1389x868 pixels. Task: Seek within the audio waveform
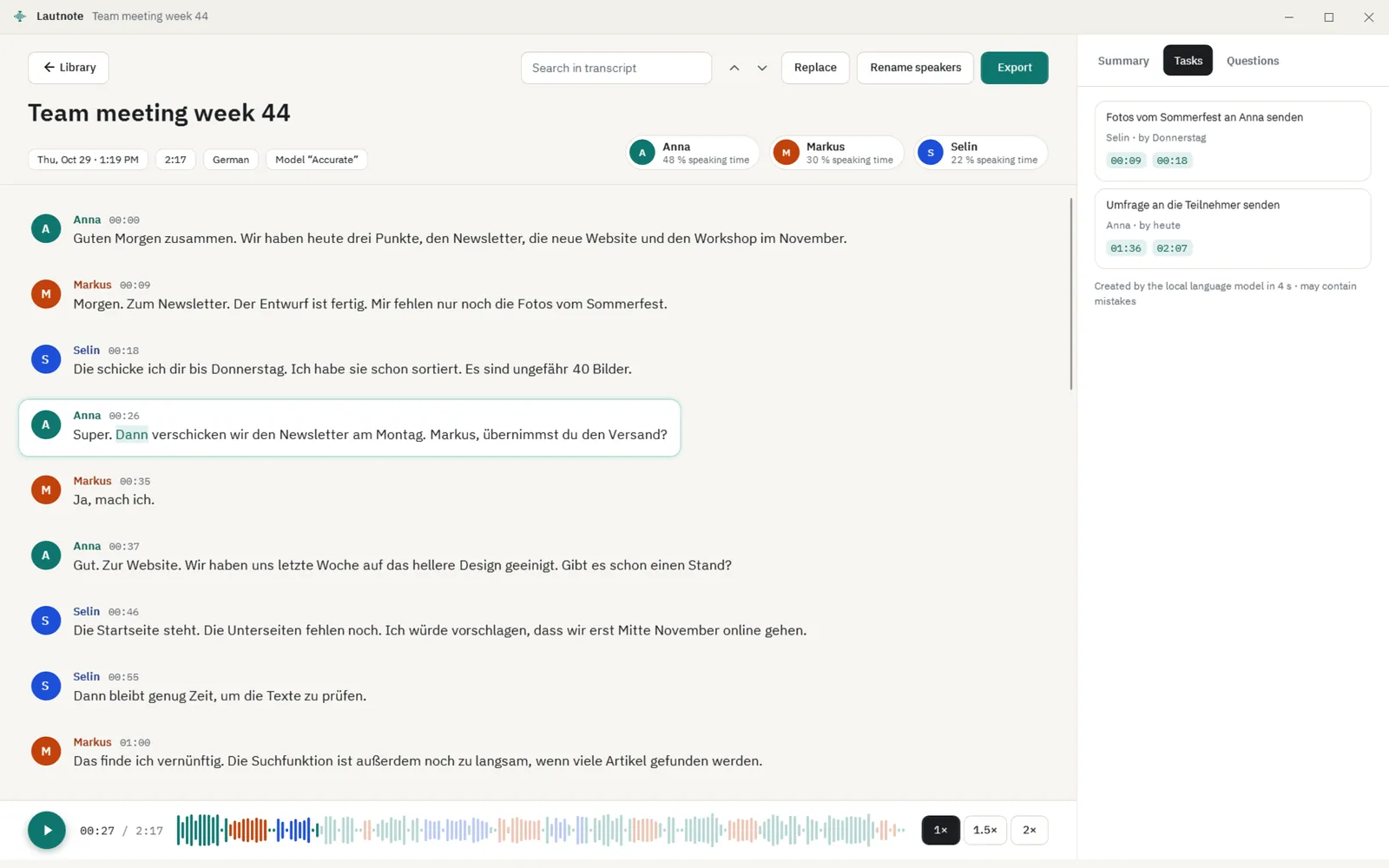[541, 830]
